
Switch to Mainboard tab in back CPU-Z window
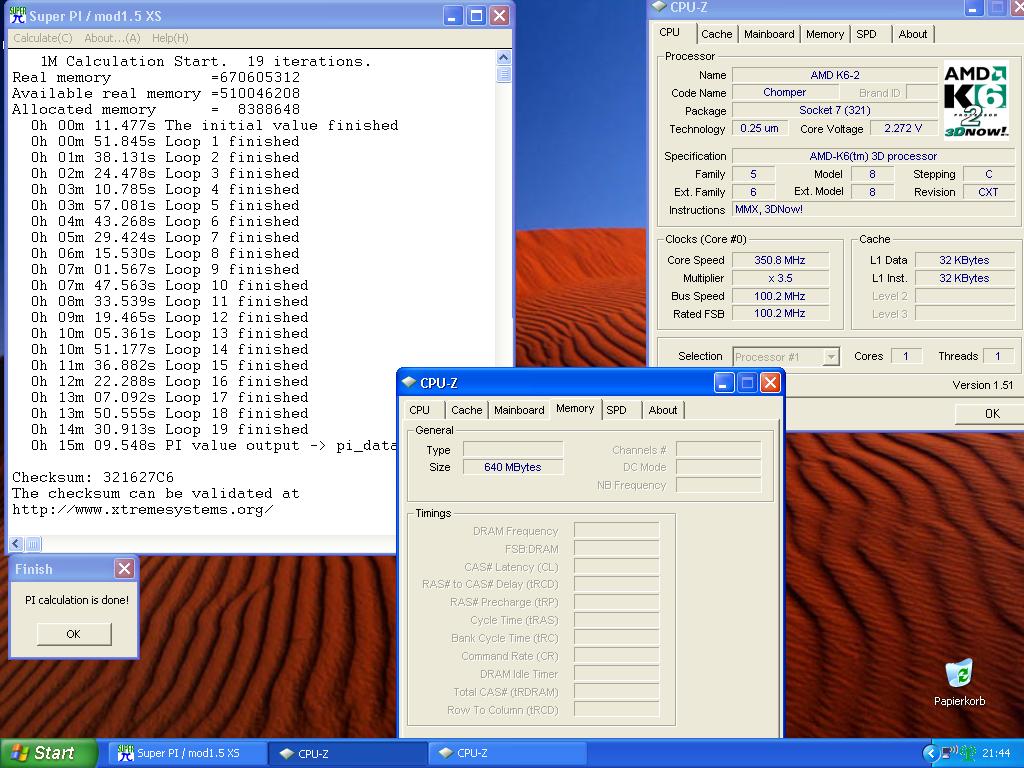pos(769,34)
